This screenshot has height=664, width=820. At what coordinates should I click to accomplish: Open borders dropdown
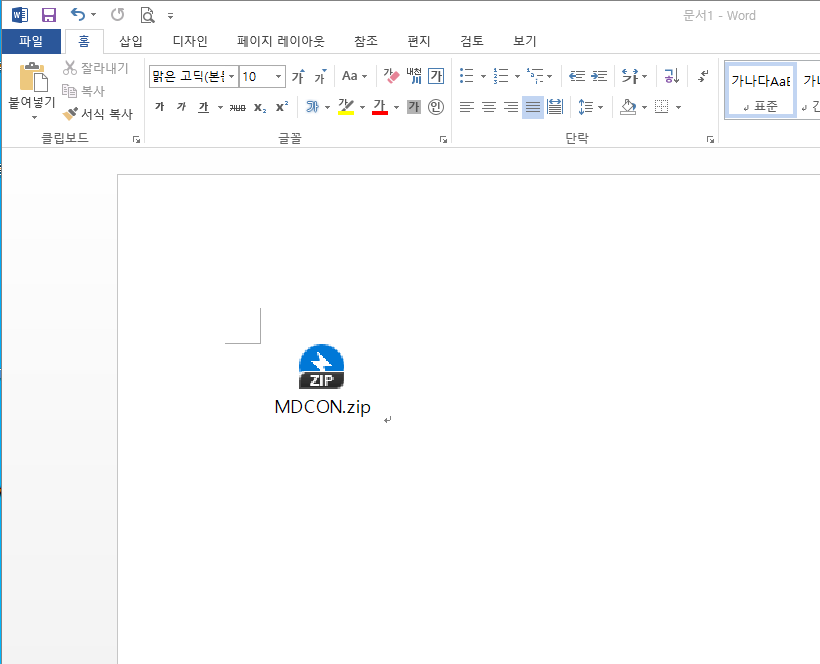(x=678, y=107)
